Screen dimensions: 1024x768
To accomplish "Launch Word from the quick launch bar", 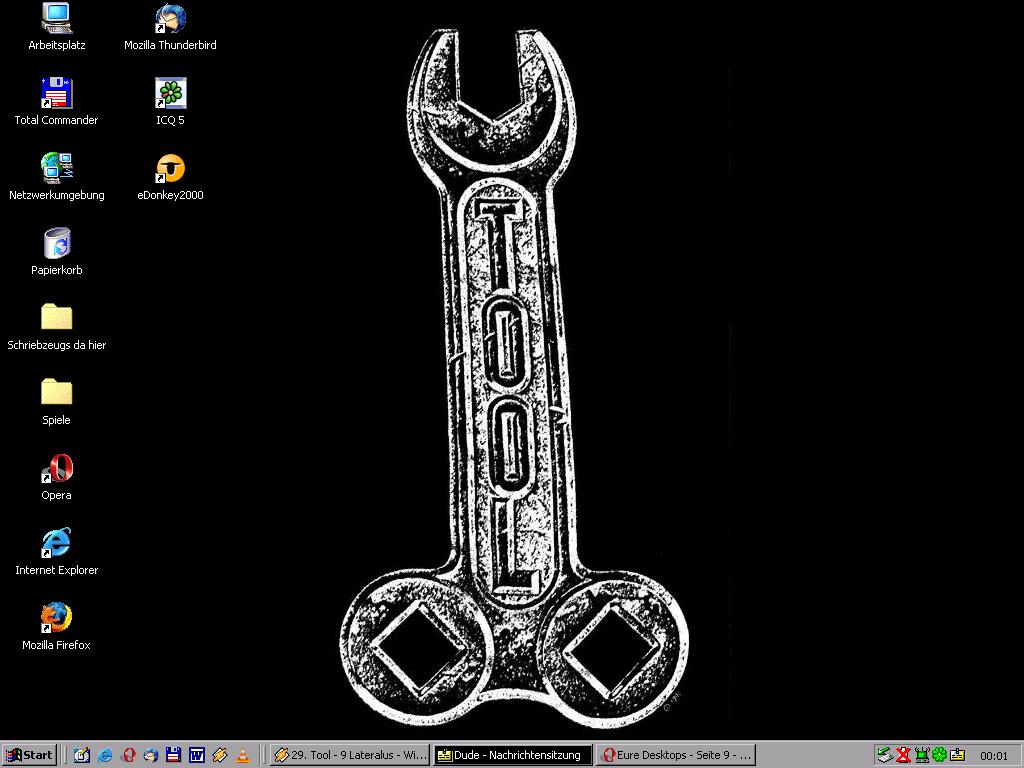I will (x=197, y=755).
